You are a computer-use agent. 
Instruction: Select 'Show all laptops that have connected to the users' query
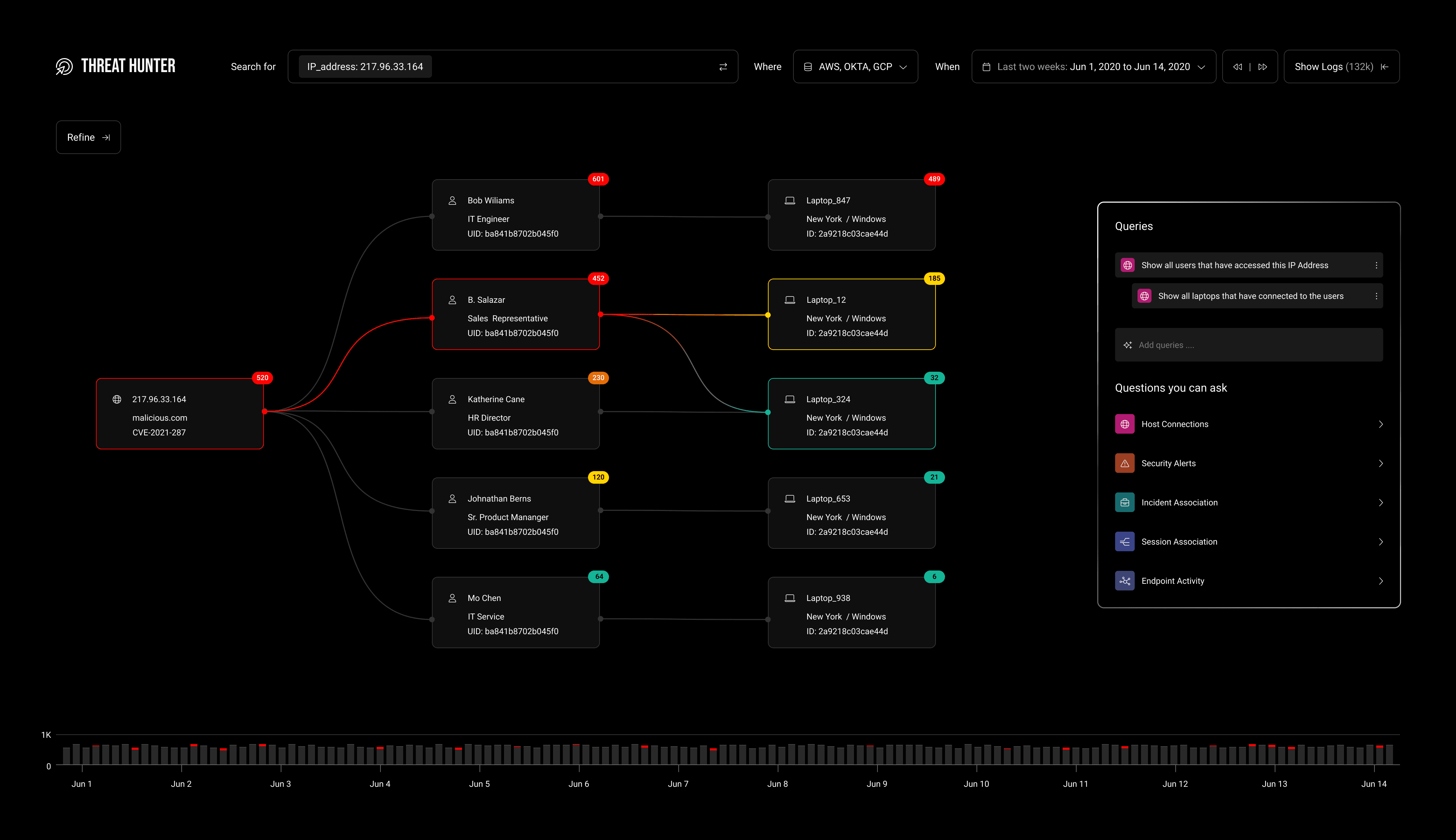[x=1257, y=296]
